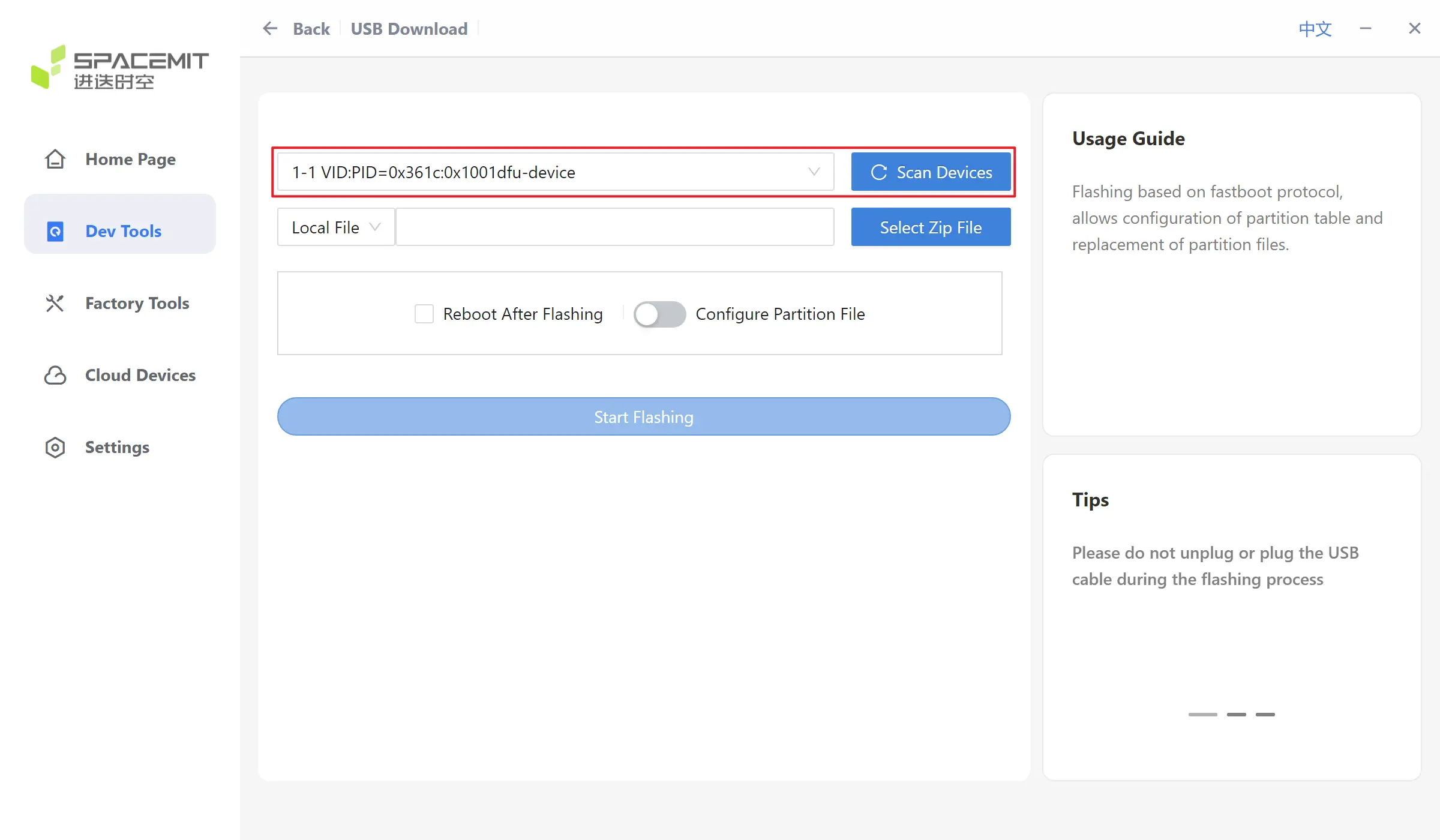Click the Cloud Devices cloud icon
The image size is (1440, 840).
coord(55,375)
